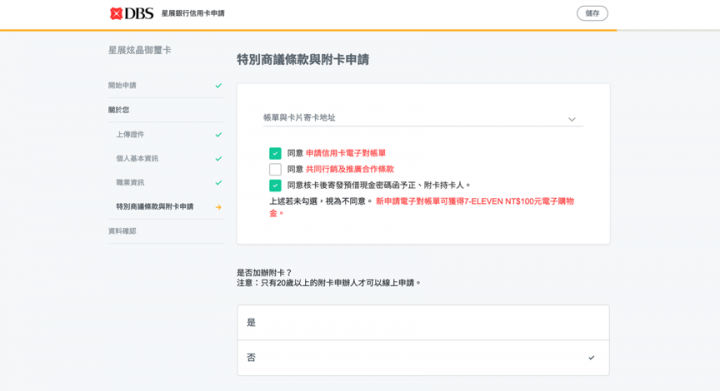This screenshot has width=720, height=391.
Task: Click the green checkmark beside 開始申請
Action: click(219, 85)
